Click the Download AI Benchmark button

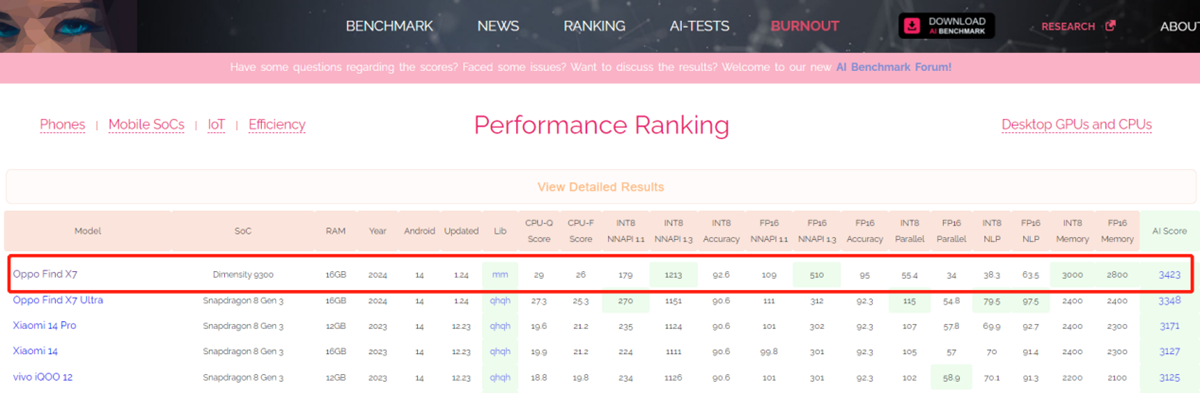click(x=947, y=26)
